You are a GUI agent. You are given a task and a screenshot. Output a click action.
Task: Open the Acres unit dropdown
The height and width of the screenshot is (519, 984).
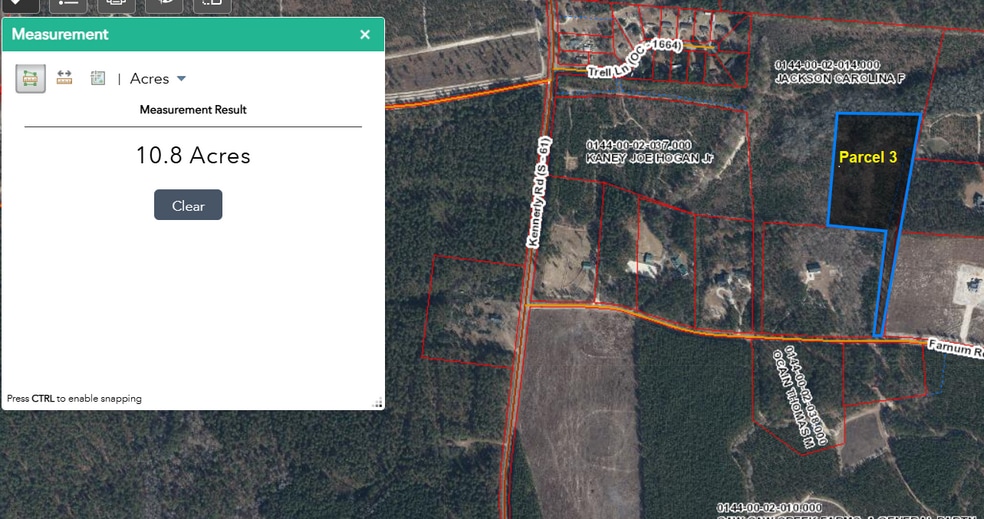point(158,79)
